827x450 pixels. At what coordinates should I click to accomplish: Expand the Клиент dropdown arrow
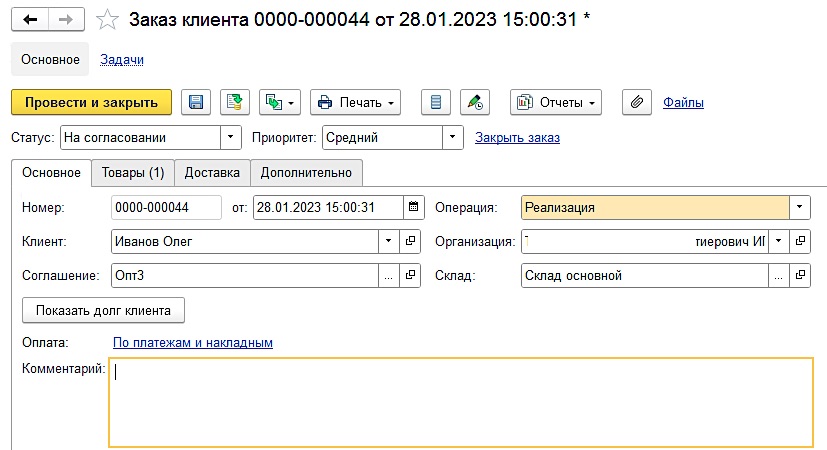click(388, 241)
